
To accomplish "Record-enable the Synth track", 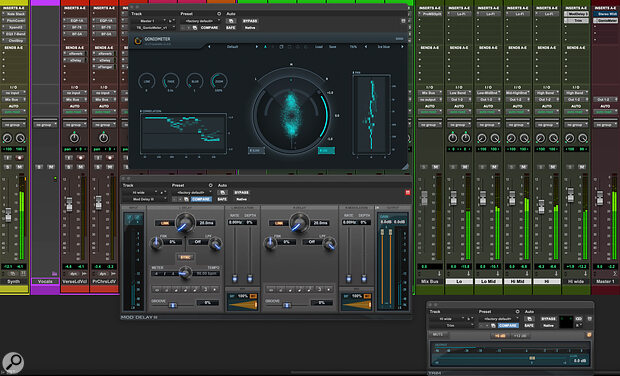I will click(19, 158).
